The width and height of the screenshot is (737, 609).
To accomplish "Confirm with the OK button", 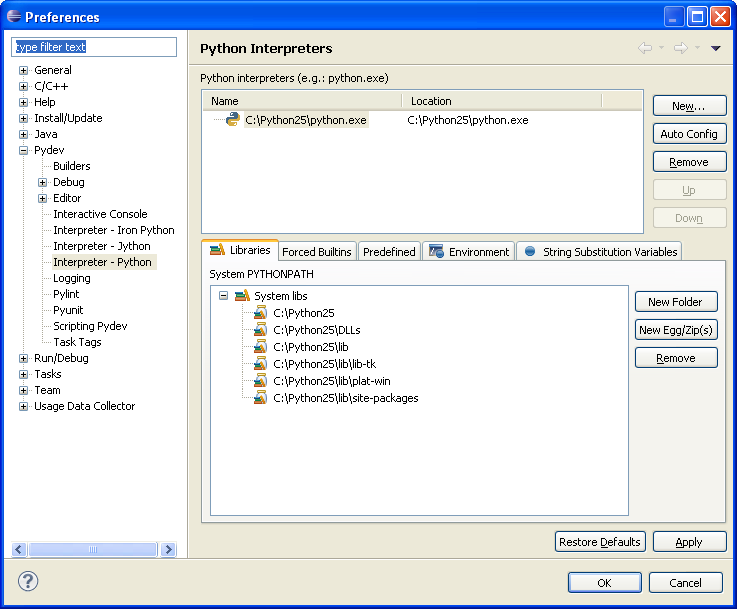I will (604, 583).
